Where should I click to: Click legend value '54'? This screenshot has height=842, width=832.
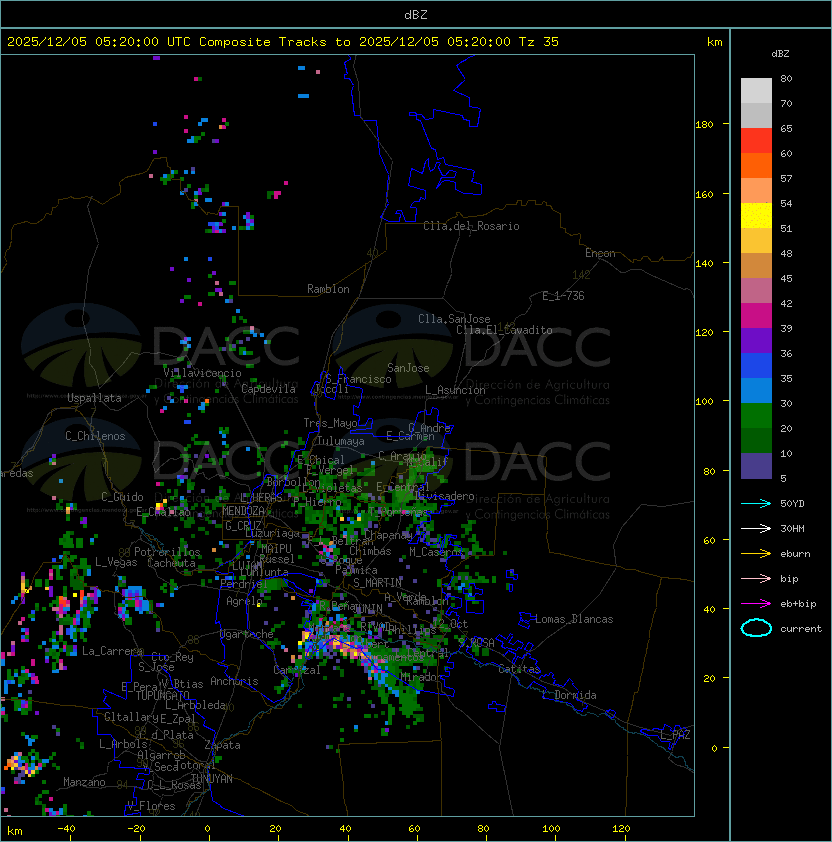tap(786, 204)
